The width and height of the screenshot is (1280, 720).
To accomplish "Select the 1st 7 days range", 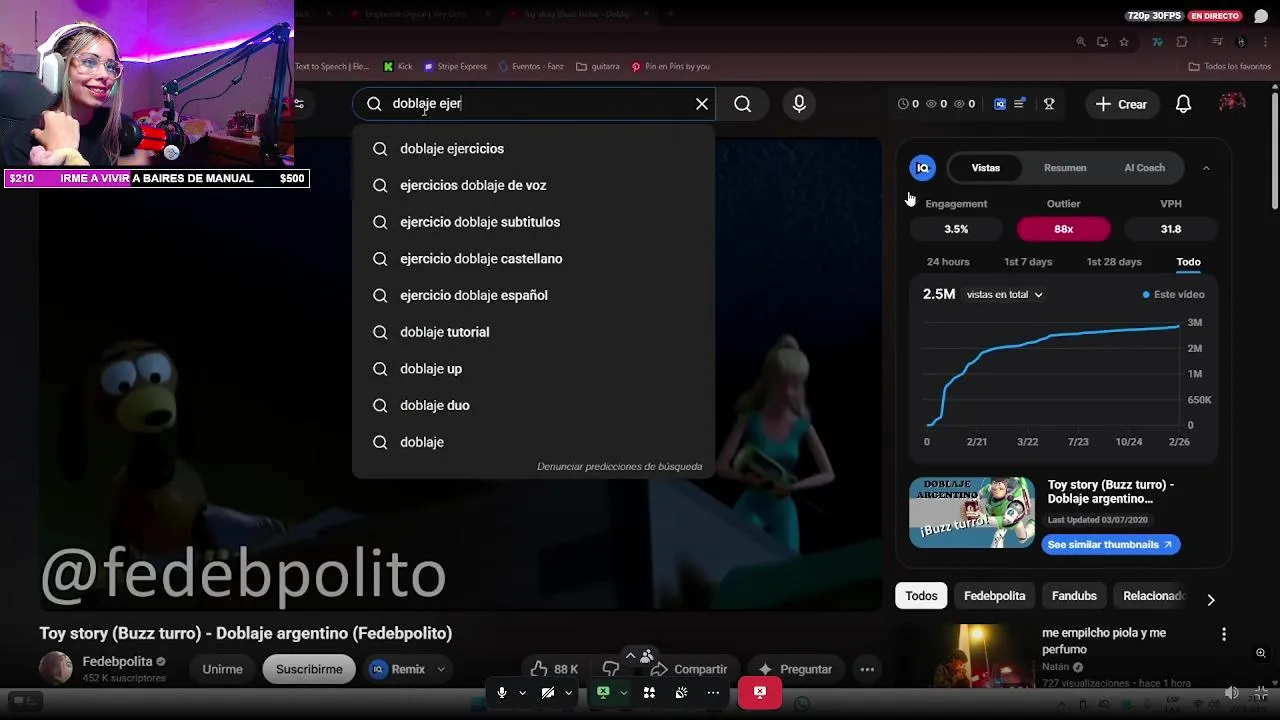I will pyautogui.click(x=1028, y=262).
